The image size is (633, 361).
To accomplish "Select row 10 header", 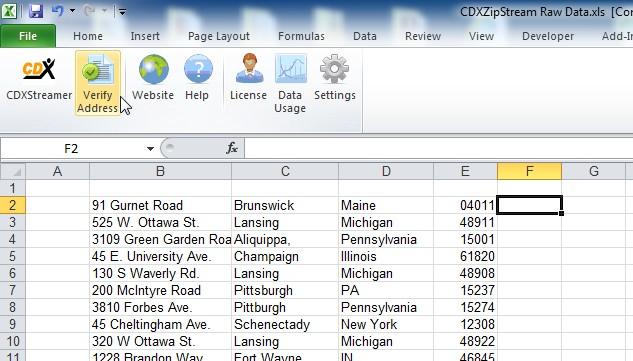I will tap(13, 341).
